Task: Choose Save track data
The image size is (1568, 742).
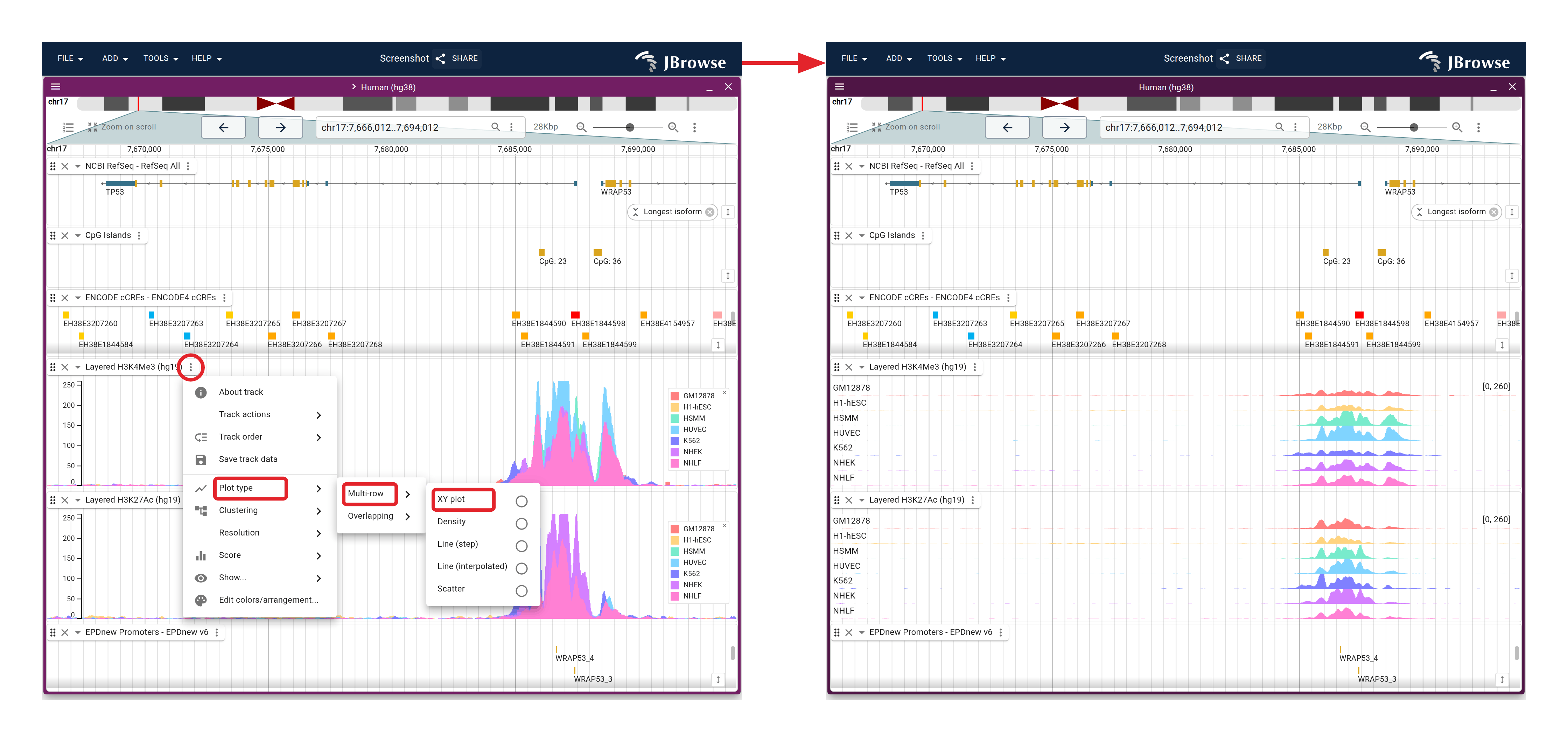Action: click(259, 460)
